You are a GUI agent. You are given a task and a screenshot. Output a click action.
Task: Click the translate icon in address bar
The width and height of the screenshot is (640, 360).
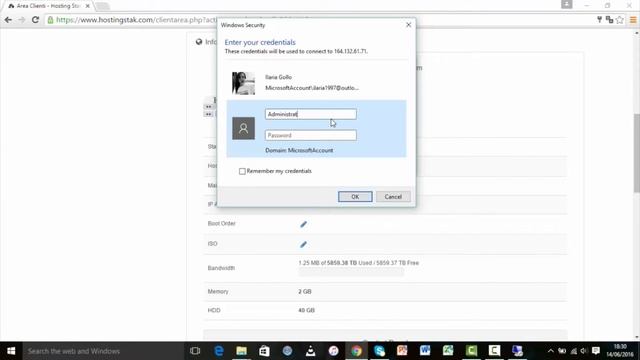coord(609,20)
